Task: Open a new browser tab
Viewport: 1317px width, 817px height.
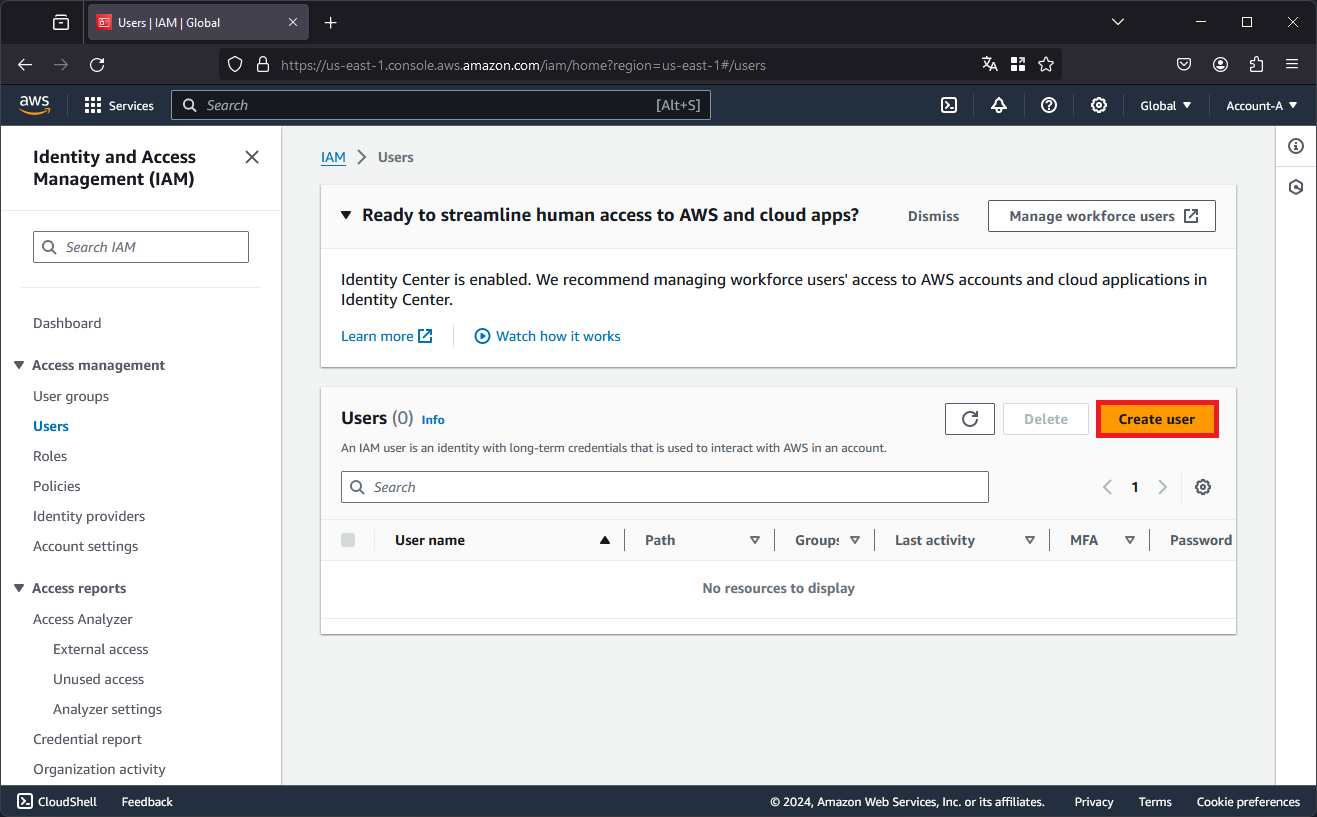Action: (331, 22)
